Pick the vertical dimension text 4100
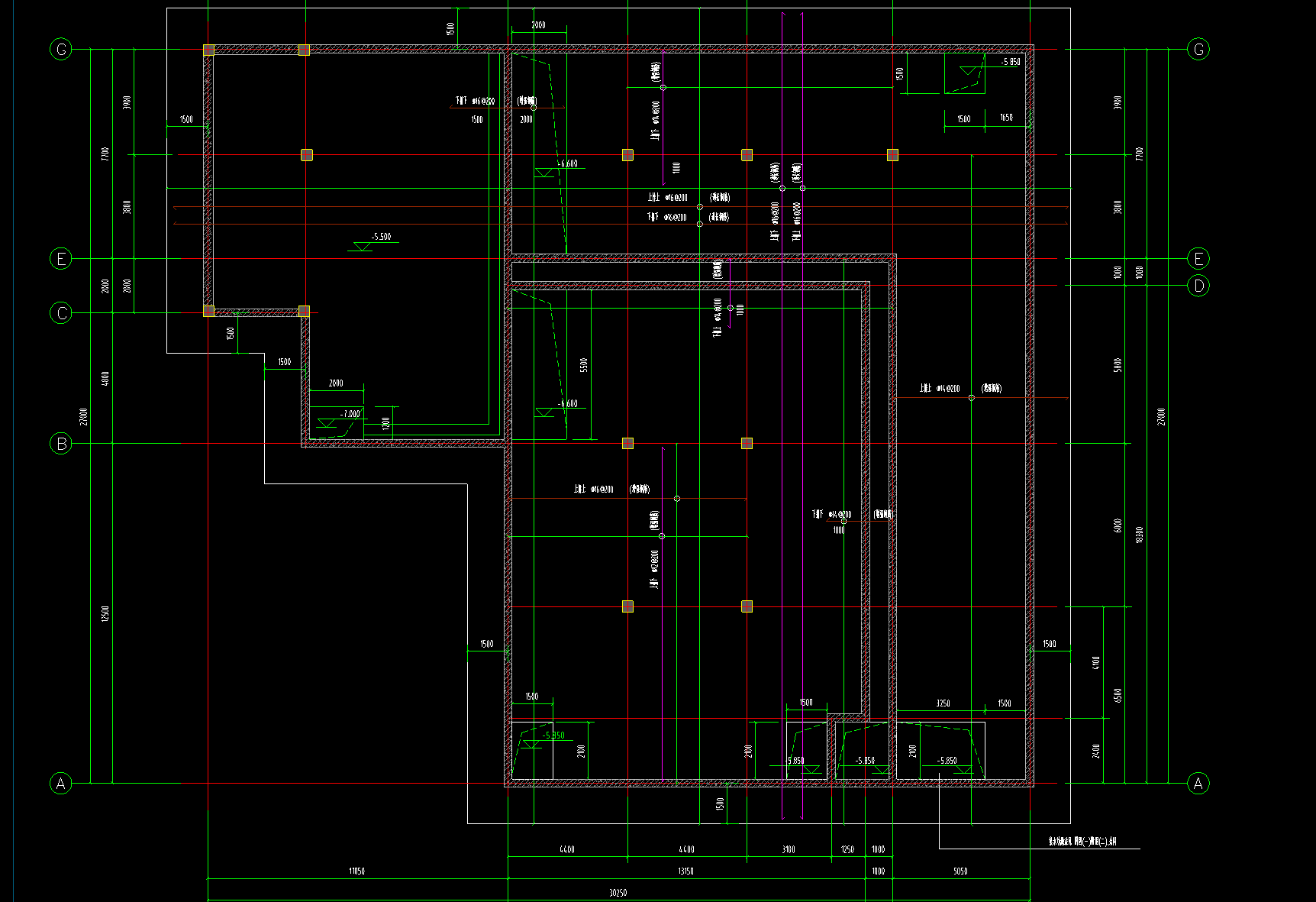Screen dimensions: 1316x902 click(x=1096, y=663)
